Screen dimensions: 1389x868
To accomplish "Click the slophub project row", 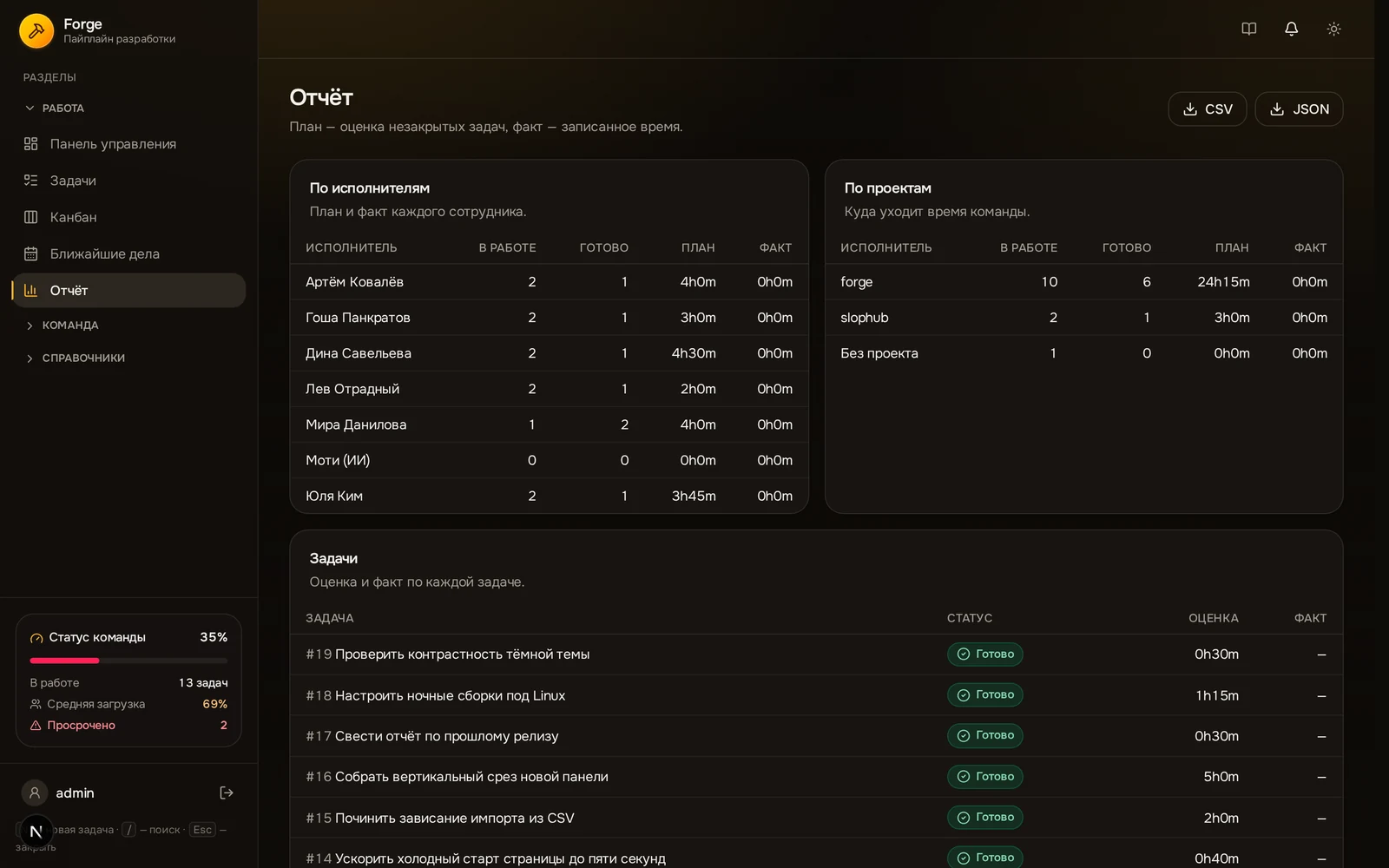I will tap(1083, 318).
